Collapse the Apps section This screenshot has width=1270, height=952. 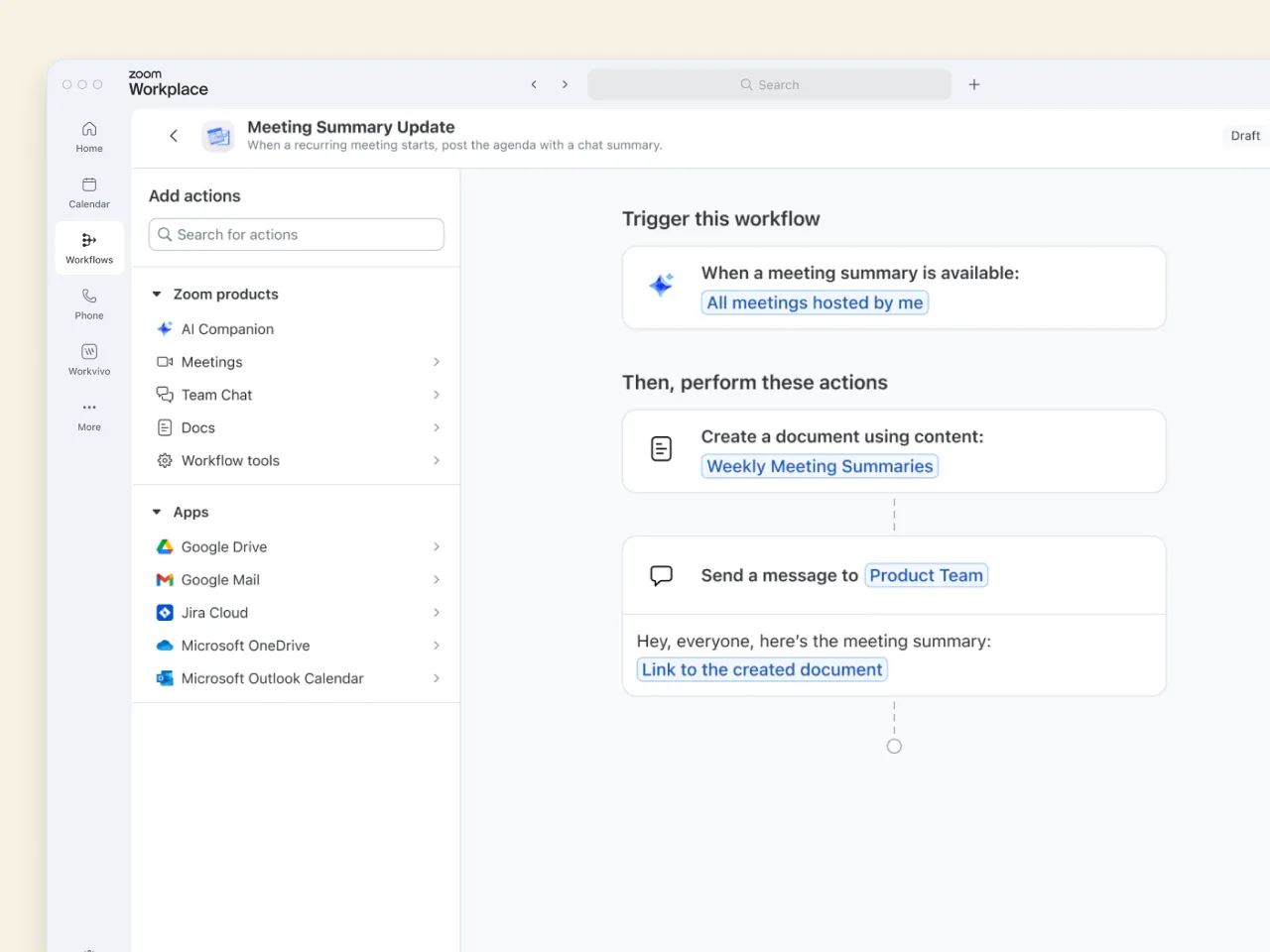pyautogui.click(x=157, y=512)
